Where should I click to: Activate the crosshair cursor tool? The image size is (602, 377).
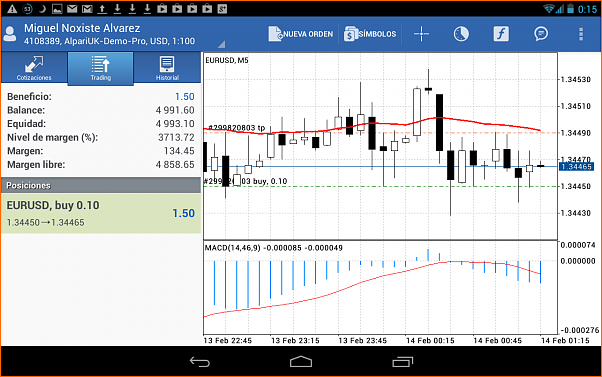[x=421, y=34]
